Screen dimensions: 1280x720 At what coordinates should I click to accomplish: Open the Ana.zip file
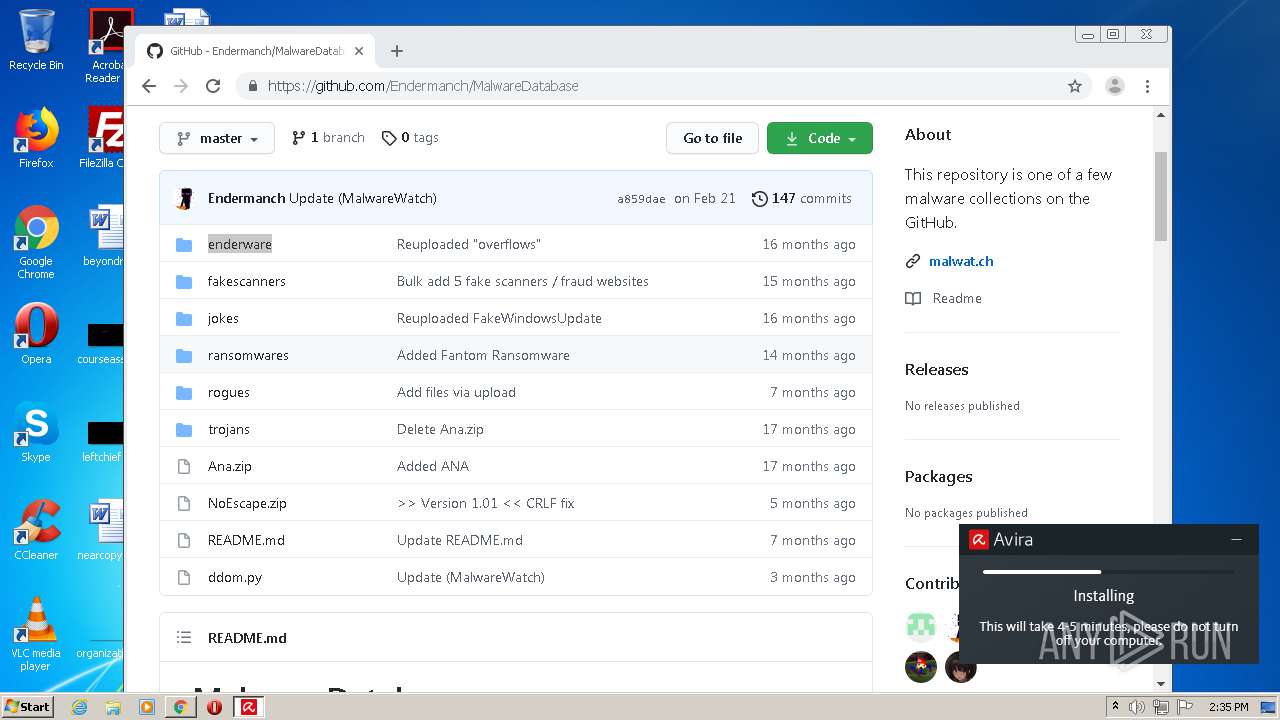click(x=230, y=466)
